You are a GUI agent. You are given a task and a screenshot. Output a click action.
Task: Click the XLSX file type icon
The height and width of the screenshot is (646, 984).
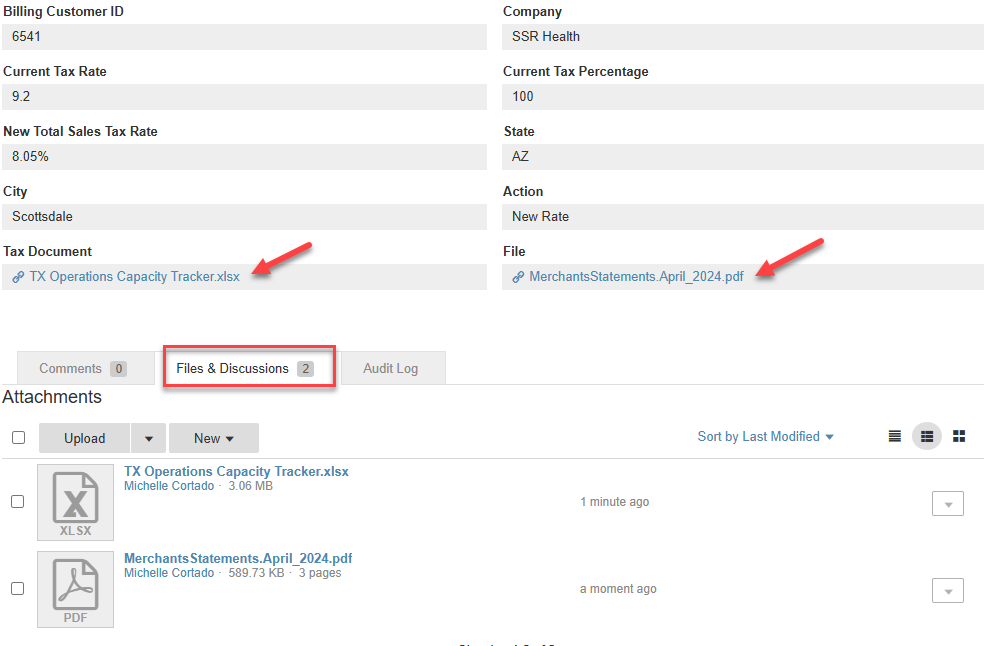[x=75, y=502]
